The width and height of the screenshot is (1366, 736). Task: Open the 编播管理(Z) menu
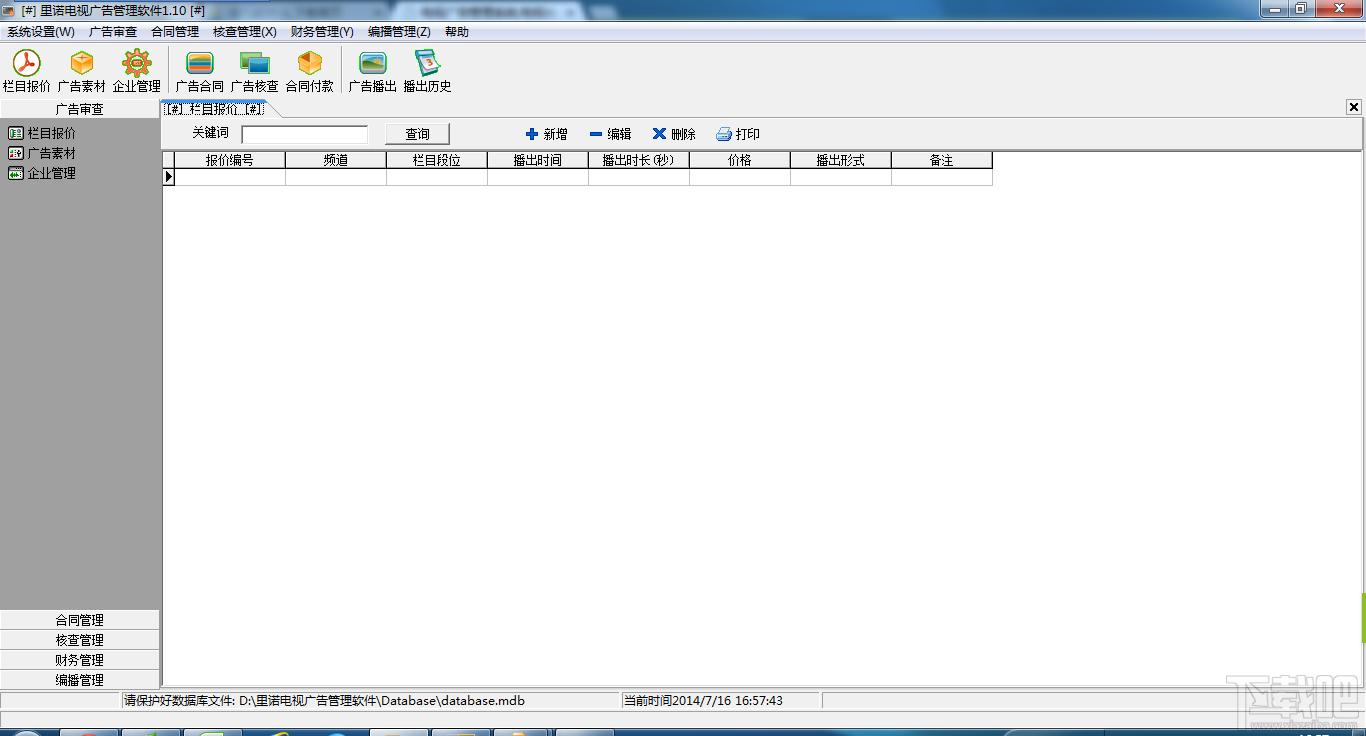coord(399,32)
